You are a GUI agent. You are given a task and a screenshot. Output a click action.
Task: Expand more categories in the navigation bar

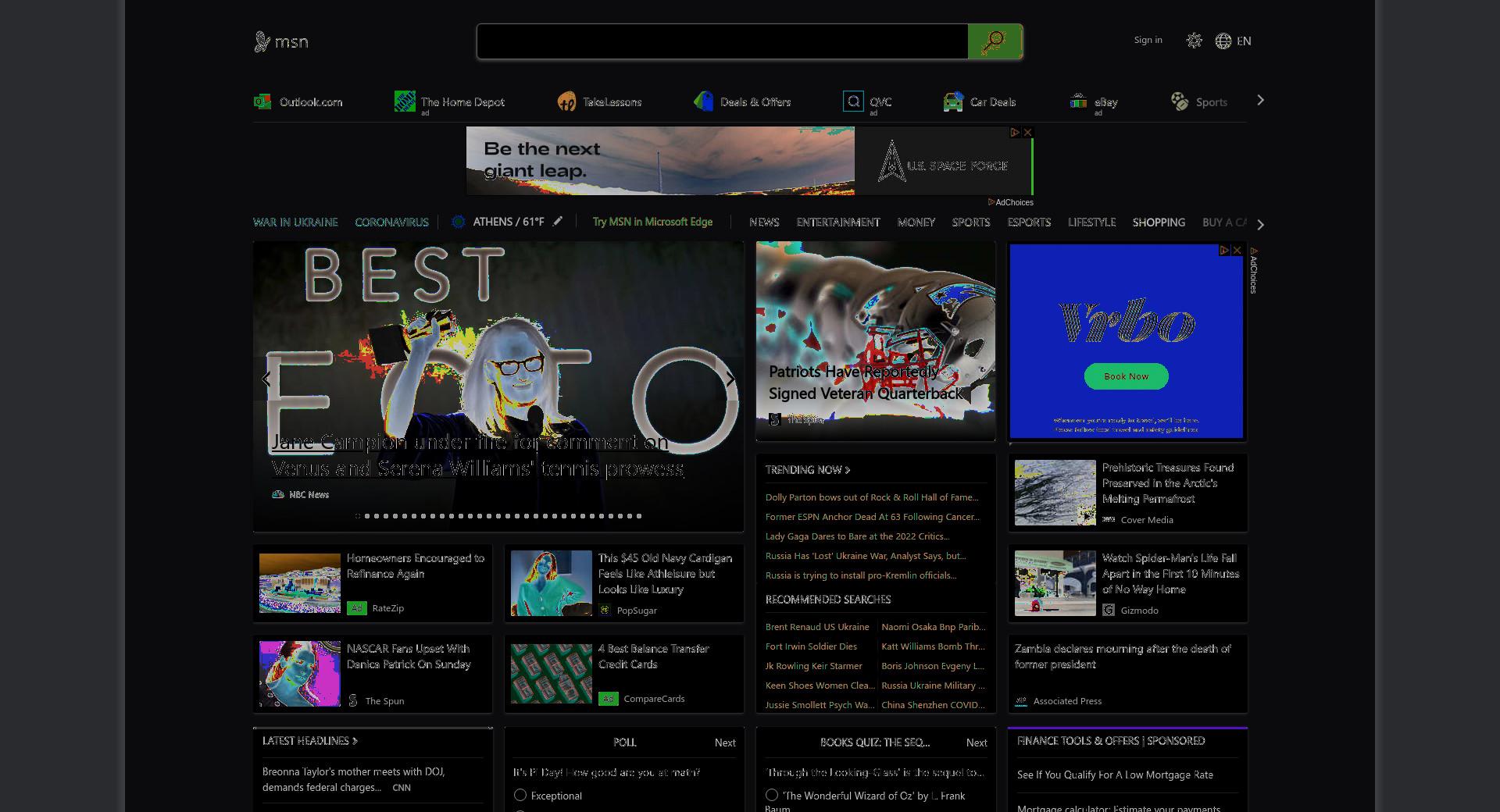pos(1260,224)
